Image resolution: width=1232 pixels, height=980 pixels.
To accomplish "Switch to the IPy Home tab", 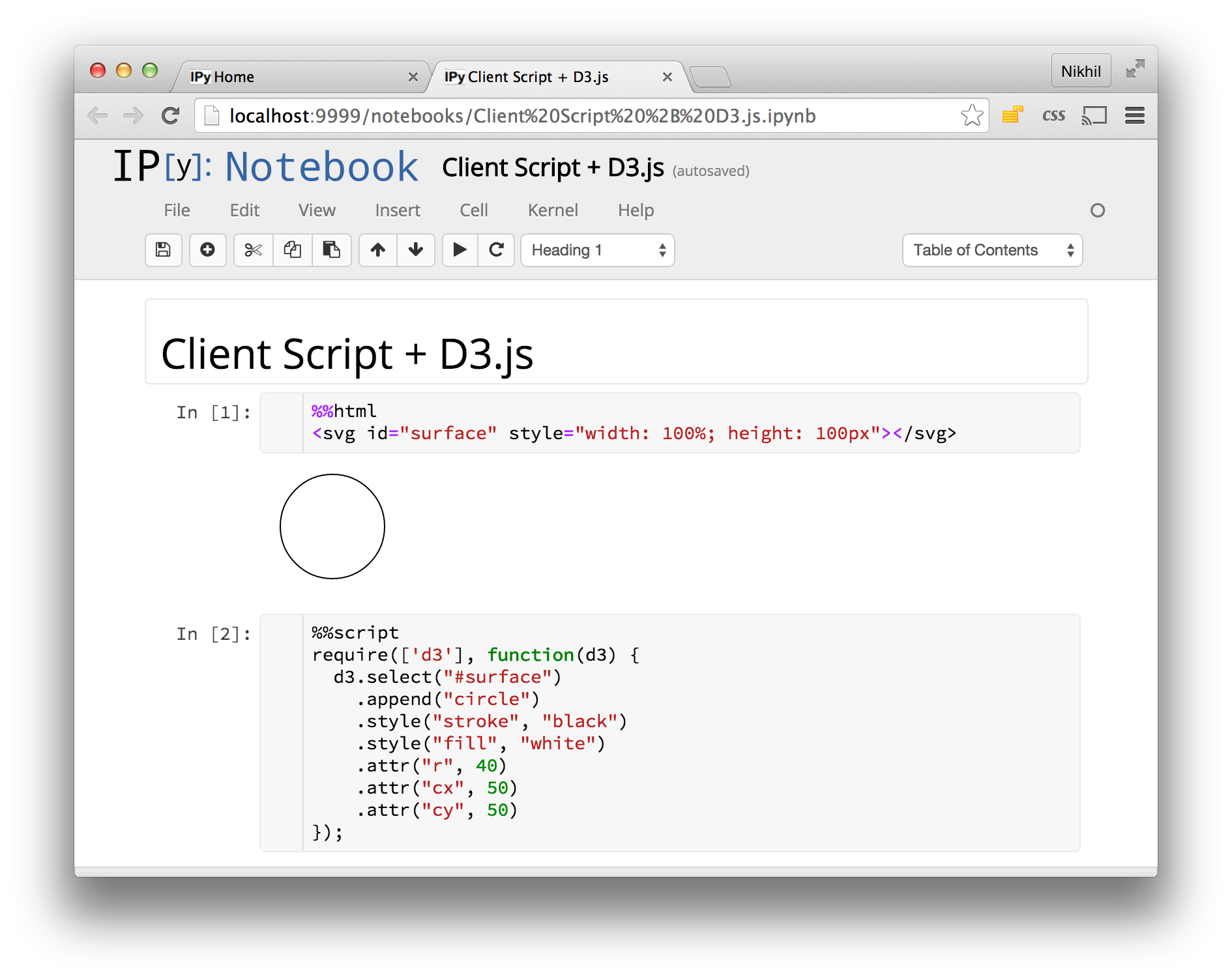I will [x=300, y=77].
